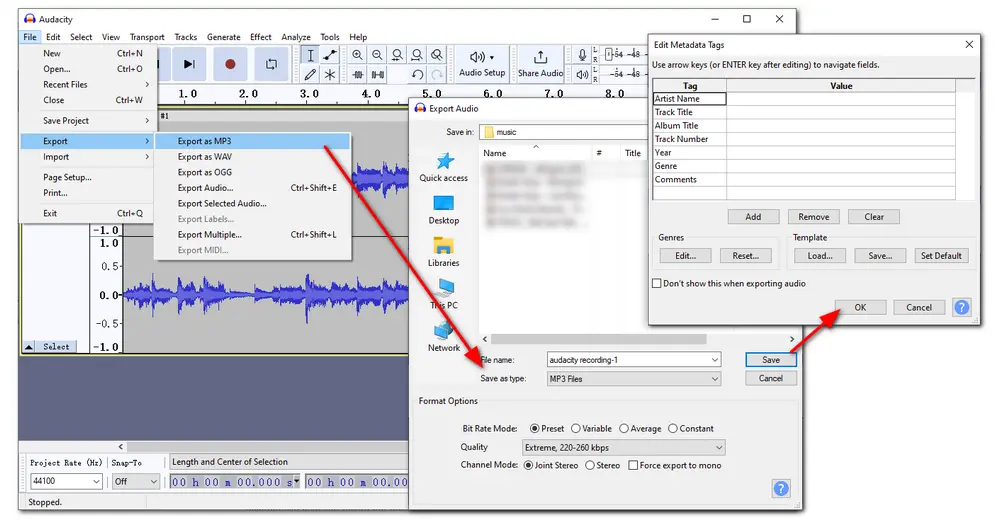Open Desktop location in Export Audio

pyautogui.click(x=444, y=210)
